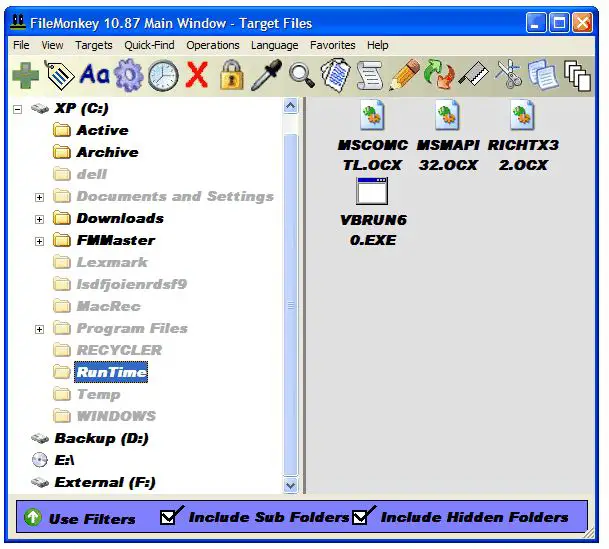Select the eyedropper tool

coord(266,75)
